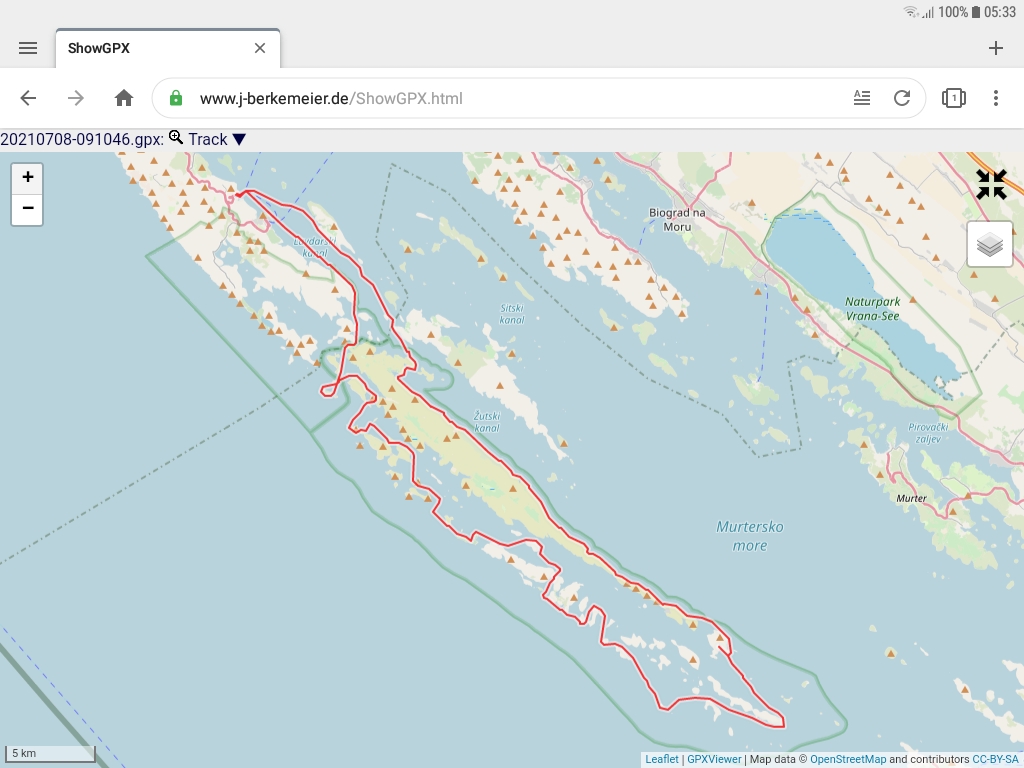This screenshot has width=1024, height=768.
Task: Reload the ShowGPX page
Action: tap(902, 98)
